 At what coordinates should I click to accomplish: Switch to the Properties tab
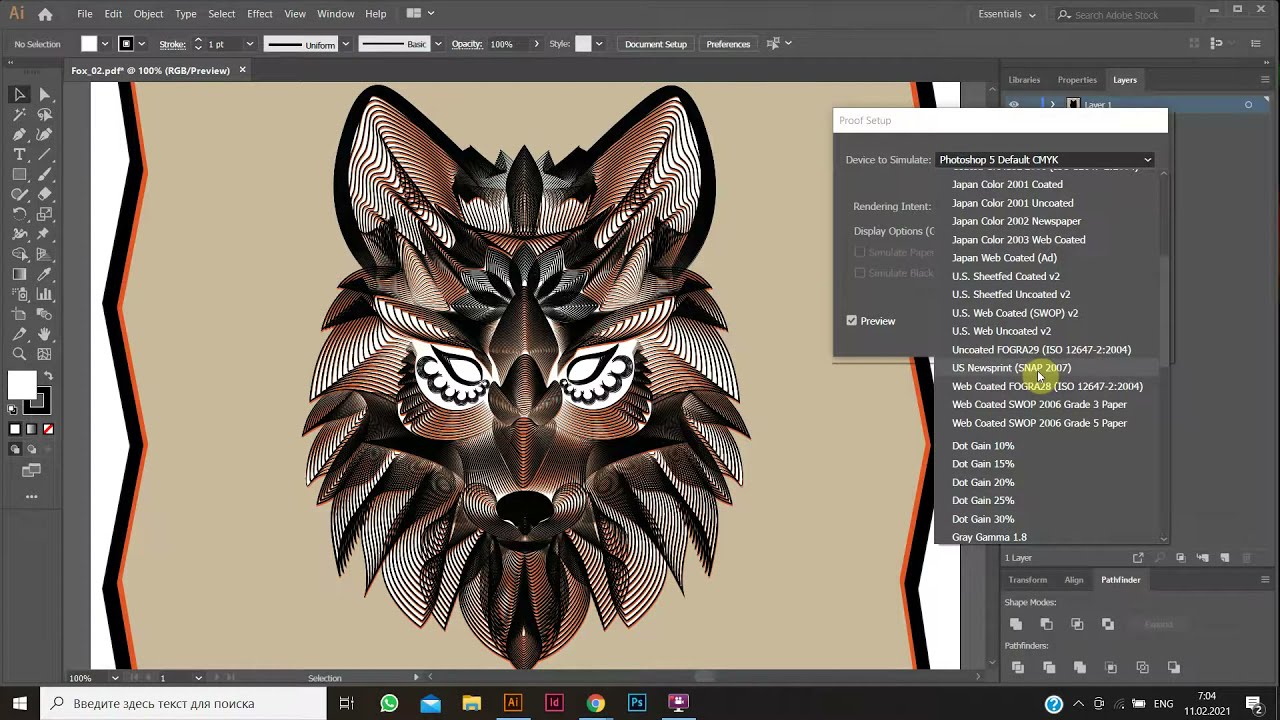click(1077, 80)
